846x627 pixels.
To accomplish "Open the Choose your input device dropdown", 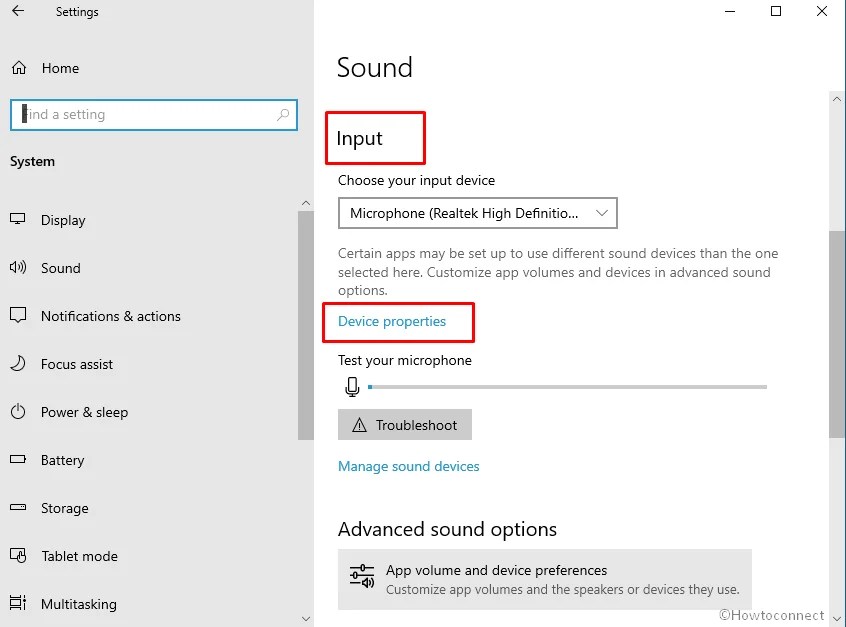I will pos(477,213).
